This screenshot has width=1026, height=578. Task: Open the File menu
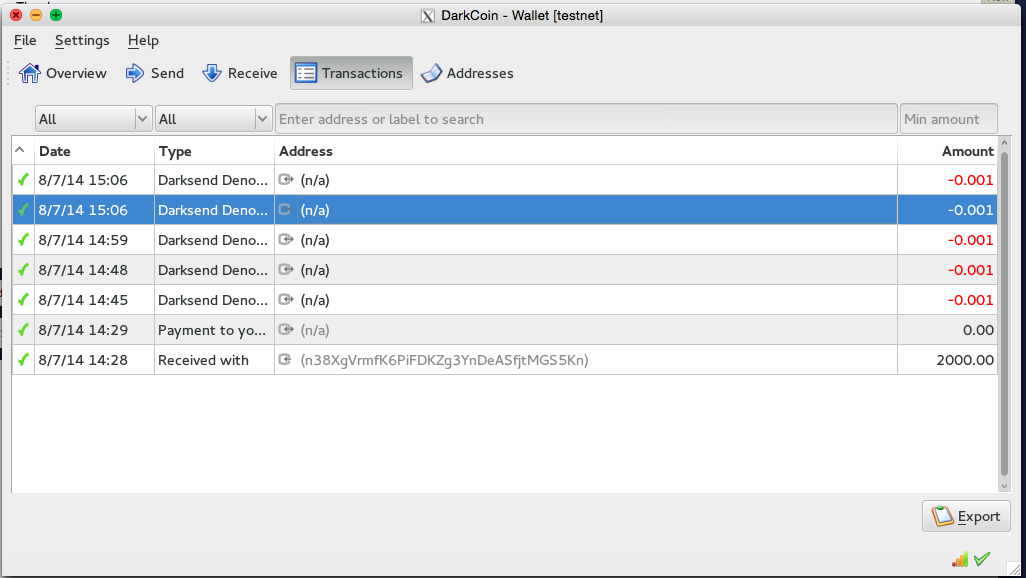25,41
